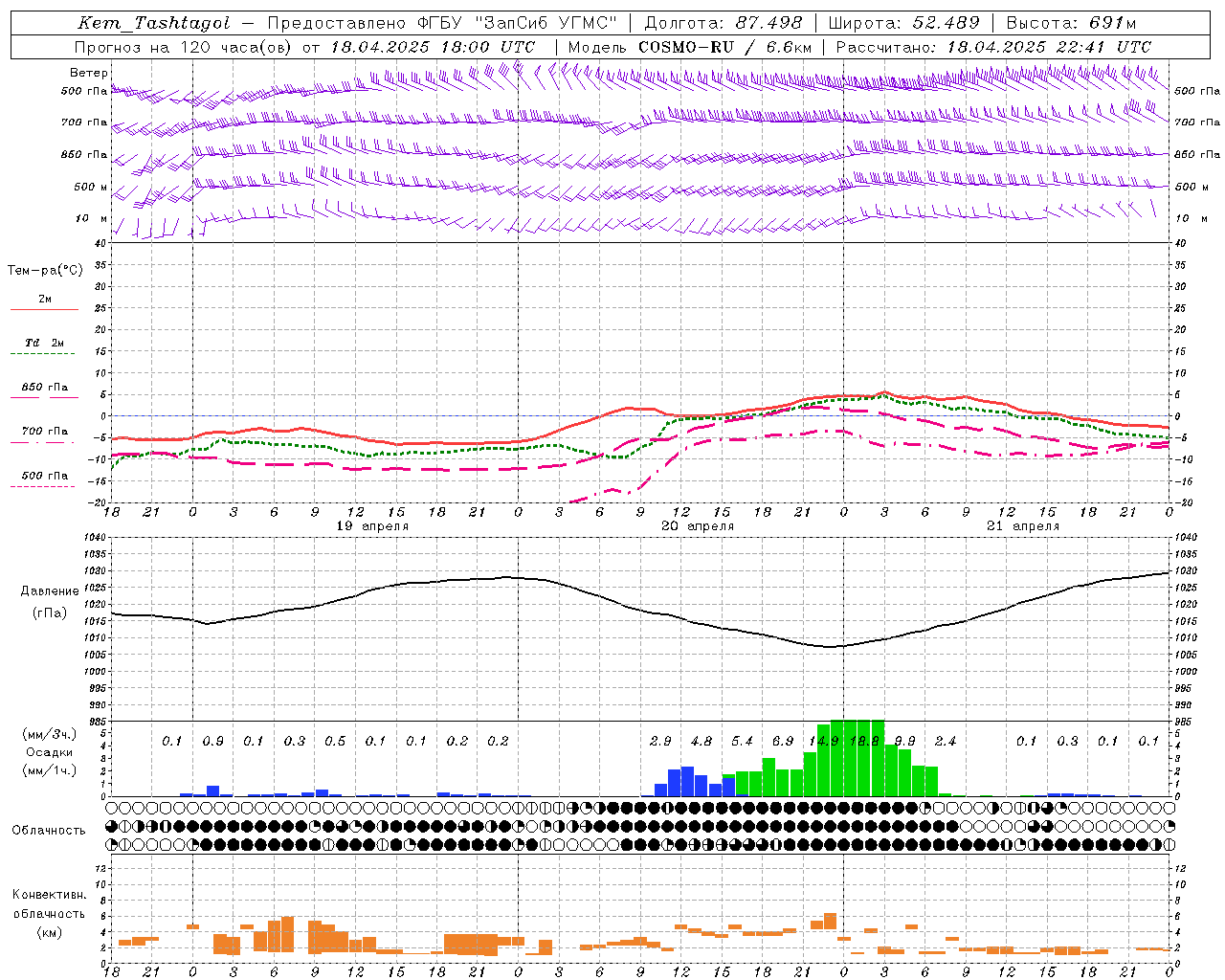Screen dimensions: 1225x980
Task: Select the 'Широта: 52.489' latitude value
Action: coord(904,23)
